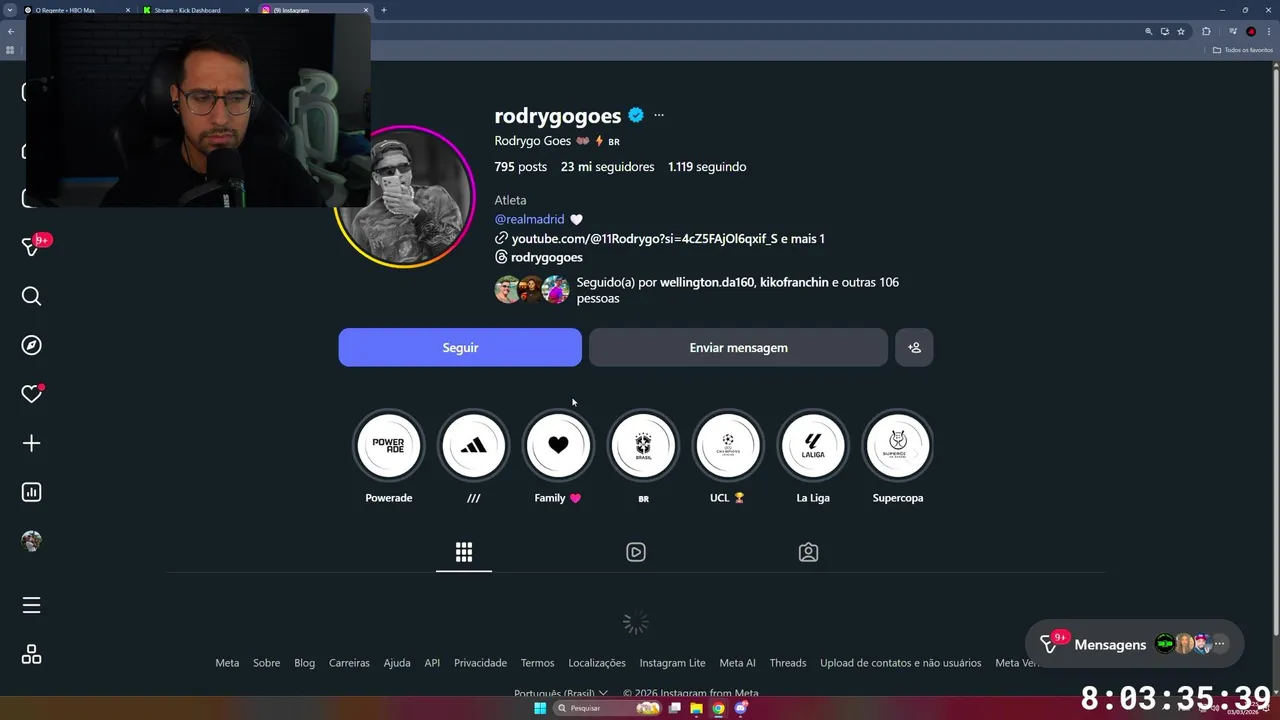Open the Meta AI footer link

click(x=737, y=663)
